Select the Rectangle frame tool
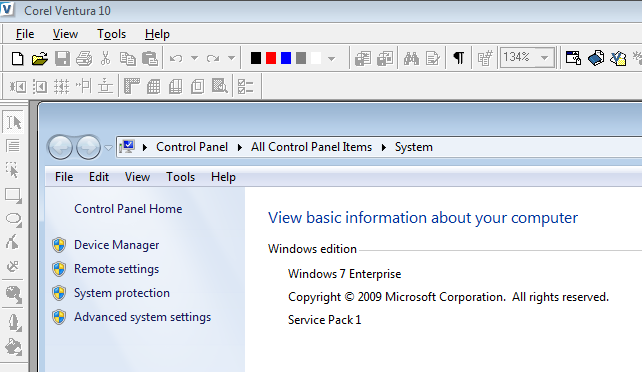This screenshot has height=372, width=642. (x=13, y=196)
